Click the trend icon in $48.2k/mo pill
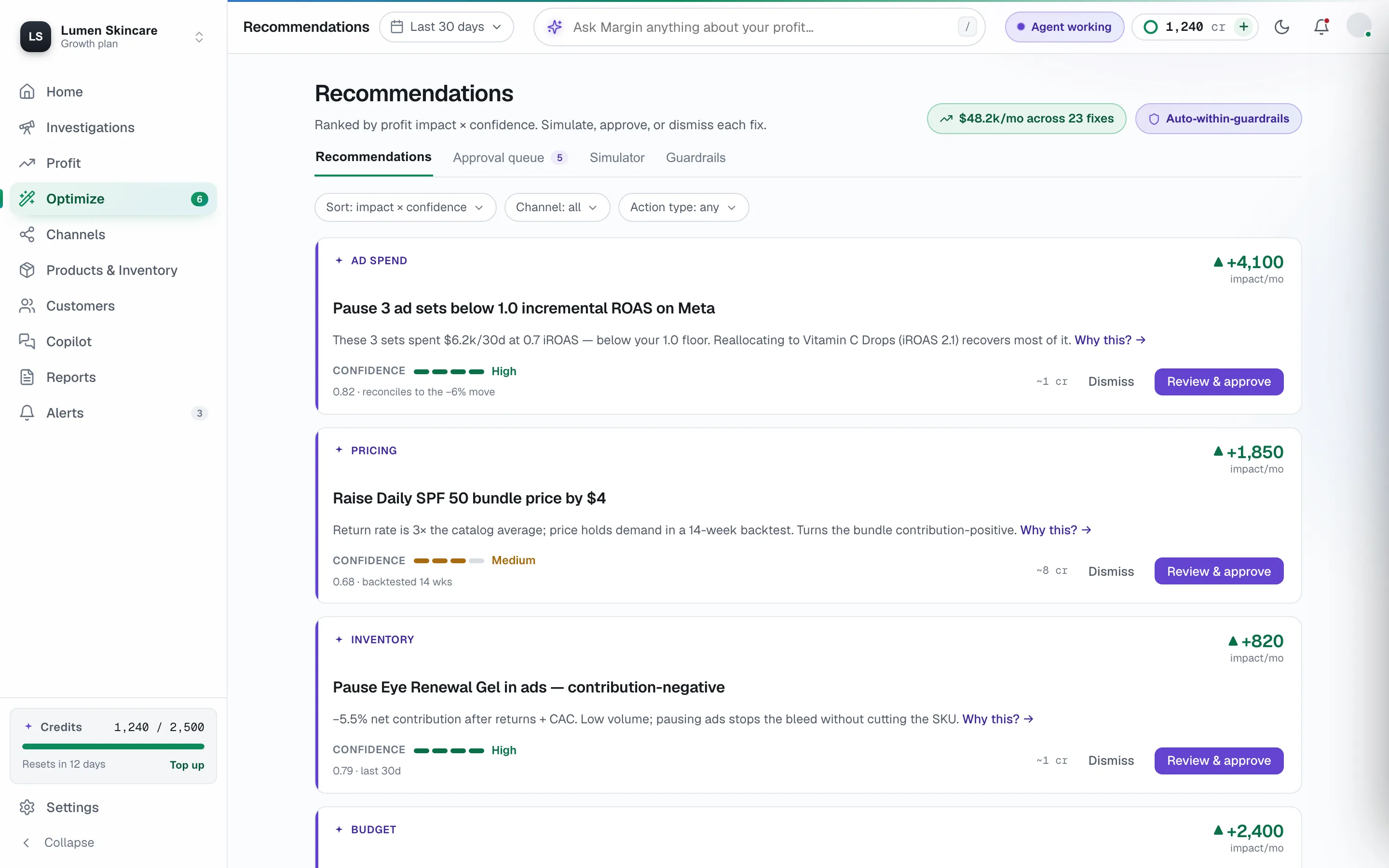The image size is (1389, 868). (x=946, y=119)
